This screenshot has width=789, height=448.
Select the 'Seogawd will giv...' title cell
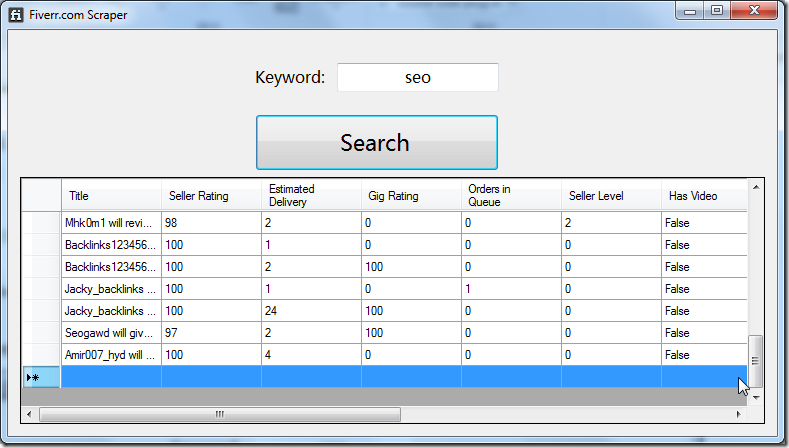[x=111, y=333]
